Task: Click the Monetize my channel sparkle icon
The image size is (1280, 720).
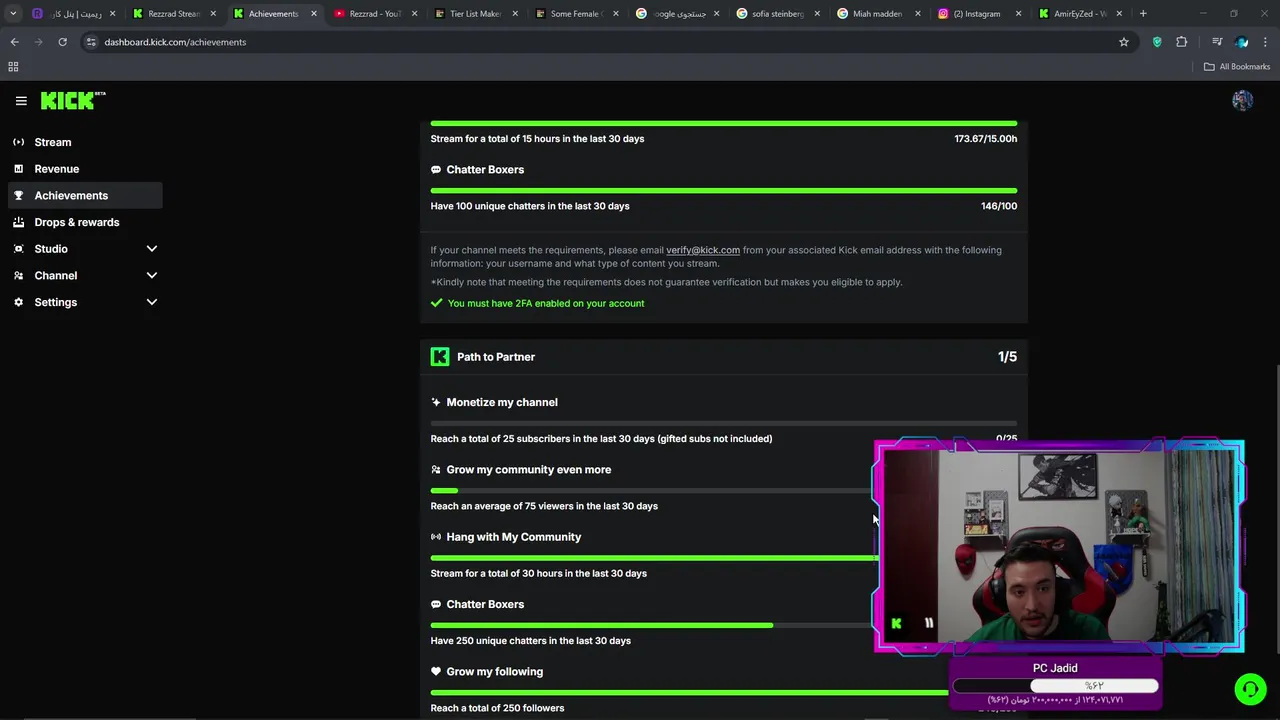Action: tap(436, 402)
